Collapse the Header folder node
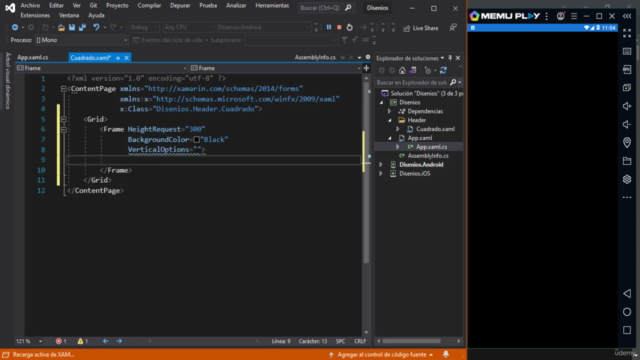640x360 pixels. click(x=390, y=120)
